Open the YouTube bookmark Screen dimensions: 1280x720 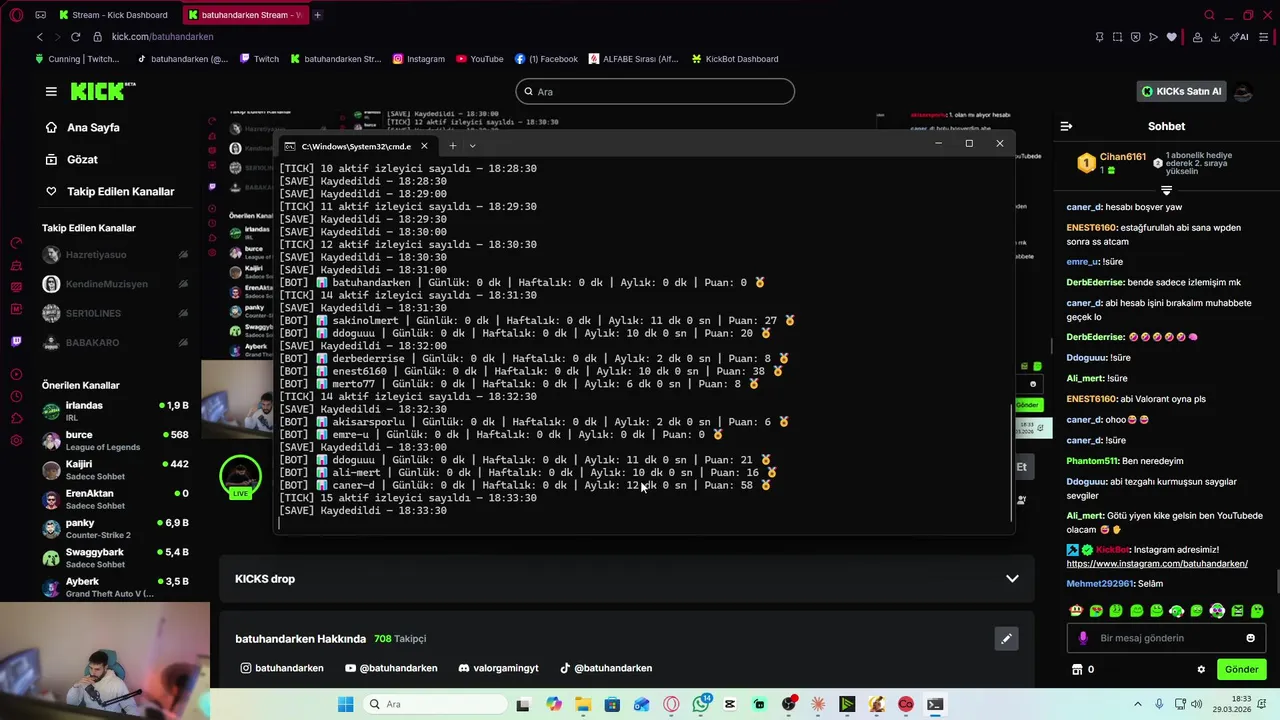point(479,59)
